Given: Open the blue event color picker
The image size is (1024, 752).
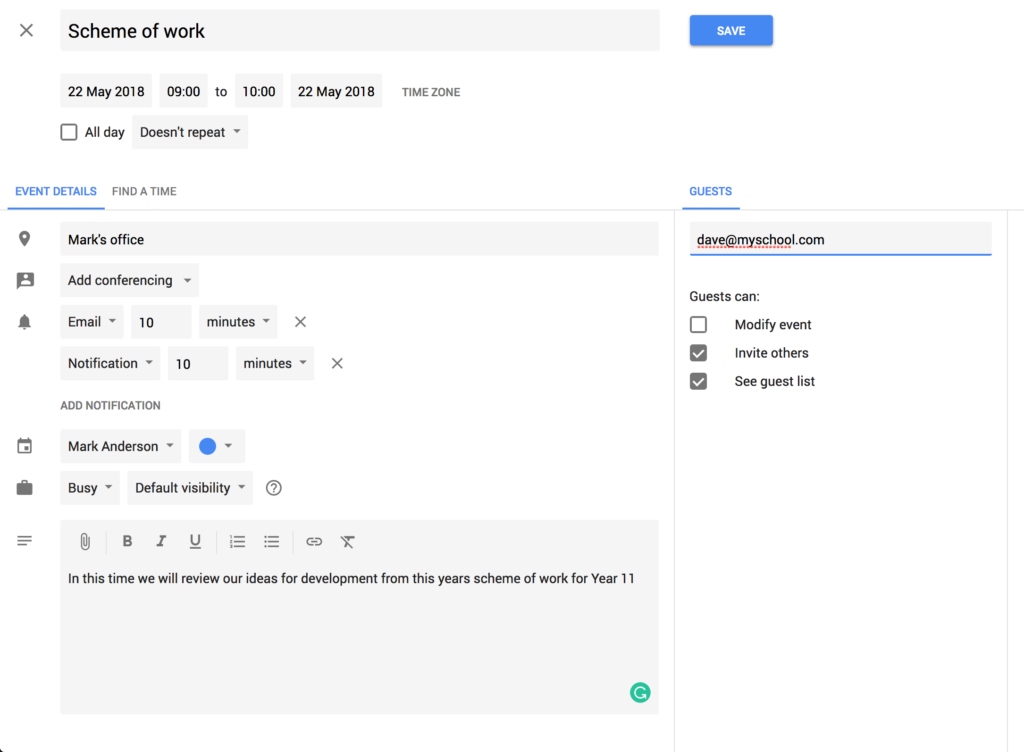Looking at the screenshot, I should coord(217,447).
